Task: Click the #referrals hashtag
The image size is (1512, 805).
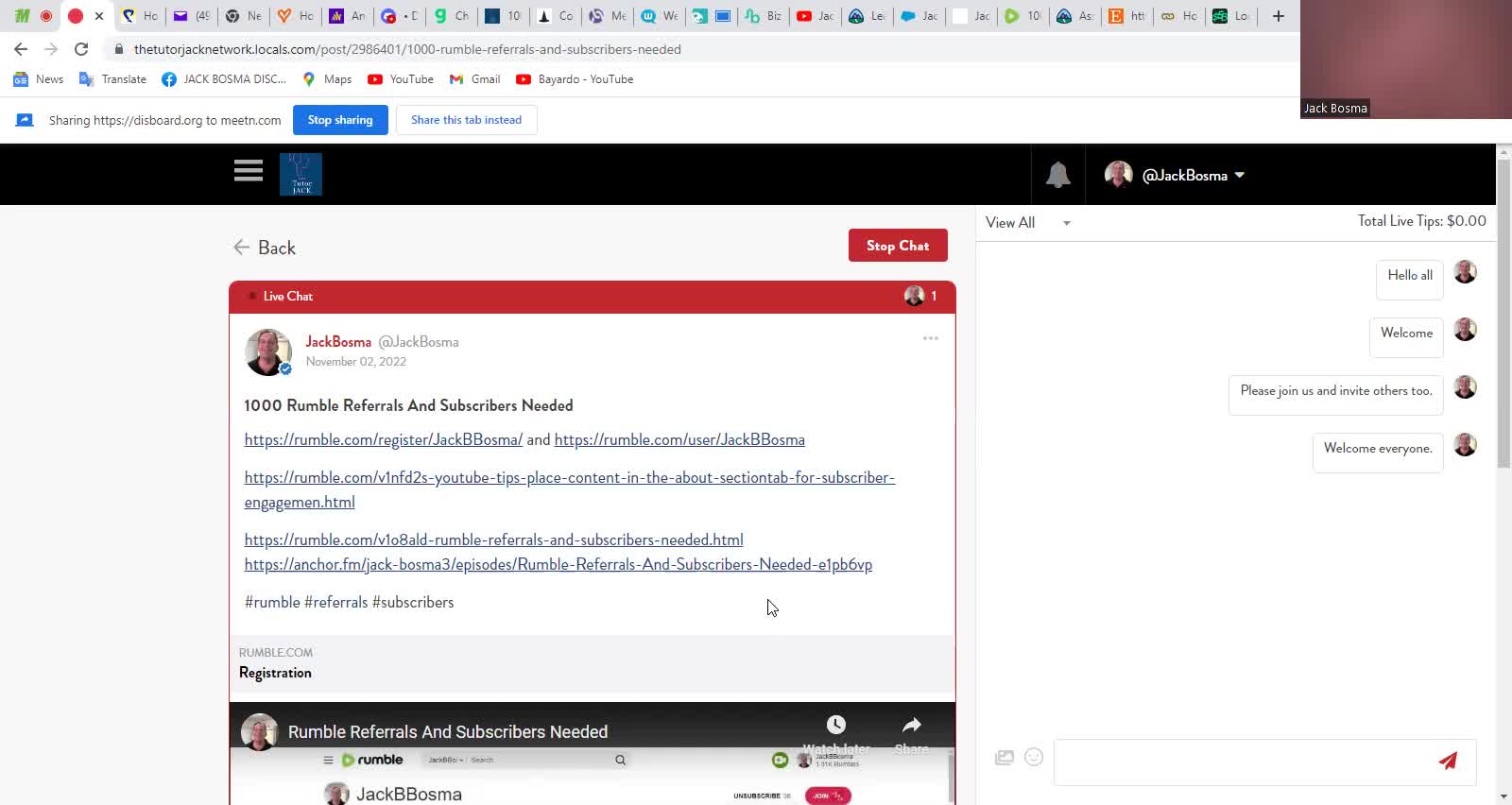Action: 335,602
